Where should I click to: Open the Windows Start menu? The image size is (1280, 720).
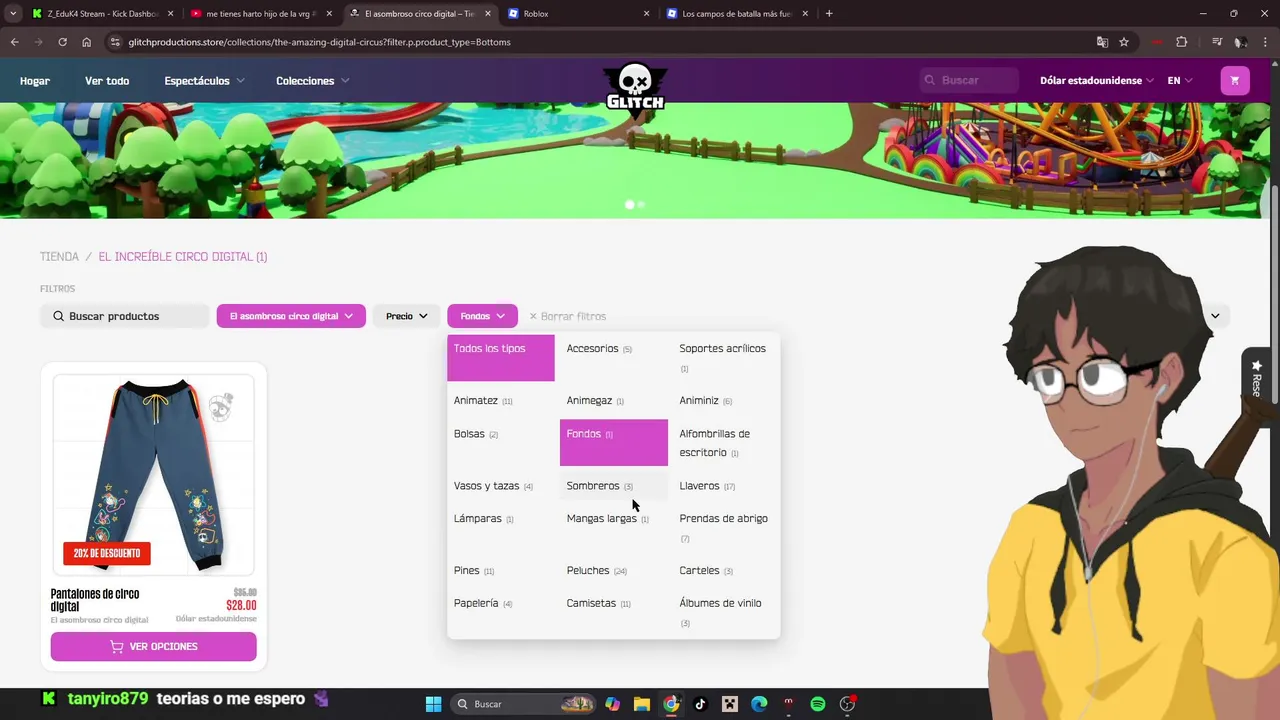[433, 704]
